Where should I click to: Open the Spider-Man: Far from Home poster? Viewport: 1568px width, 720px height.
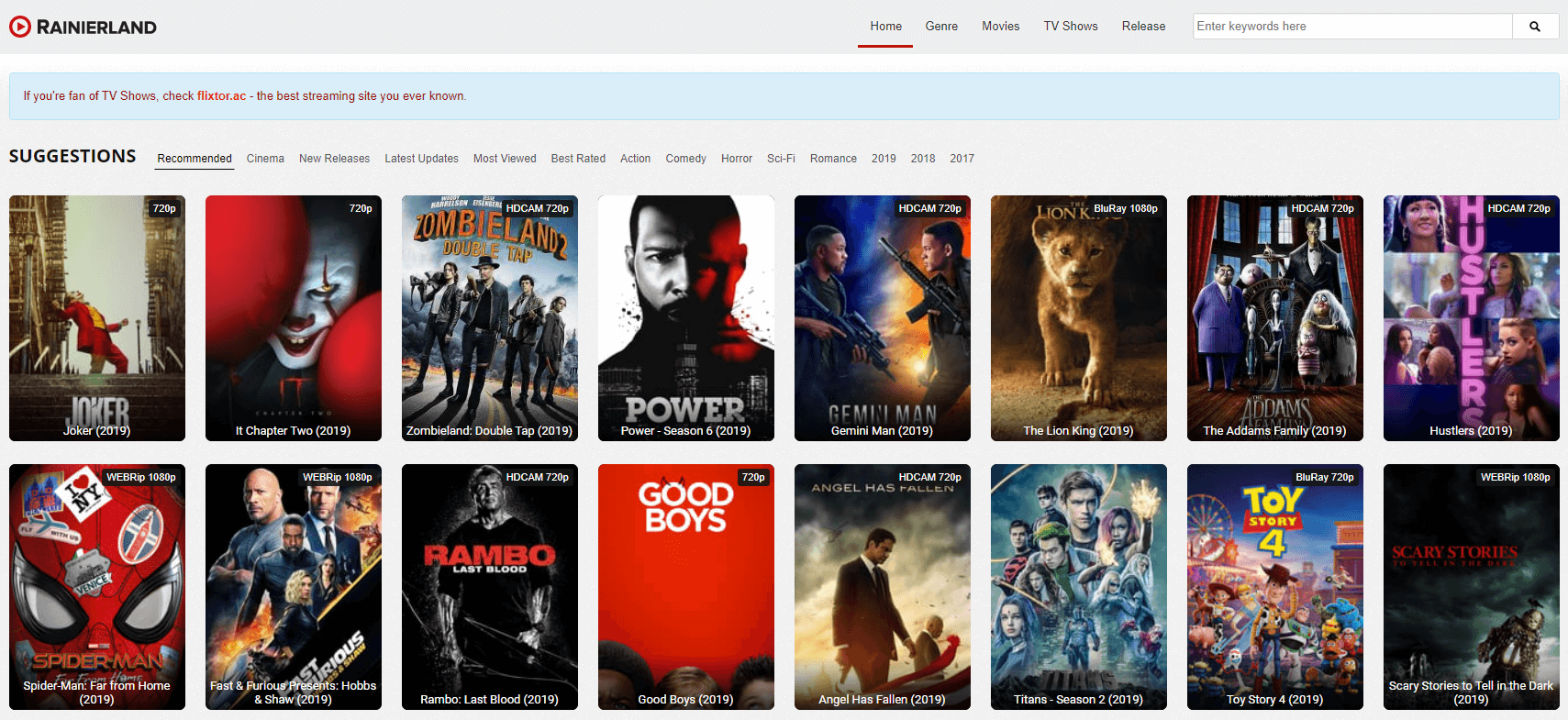pyautogui.click(x=97, y=587)
